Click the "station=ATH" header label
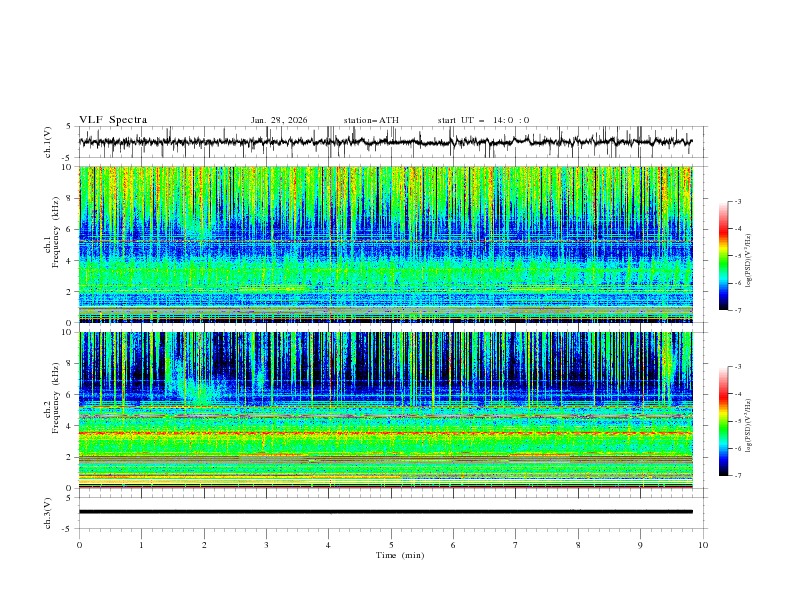 pyautogui.click(x=371, y=120)
